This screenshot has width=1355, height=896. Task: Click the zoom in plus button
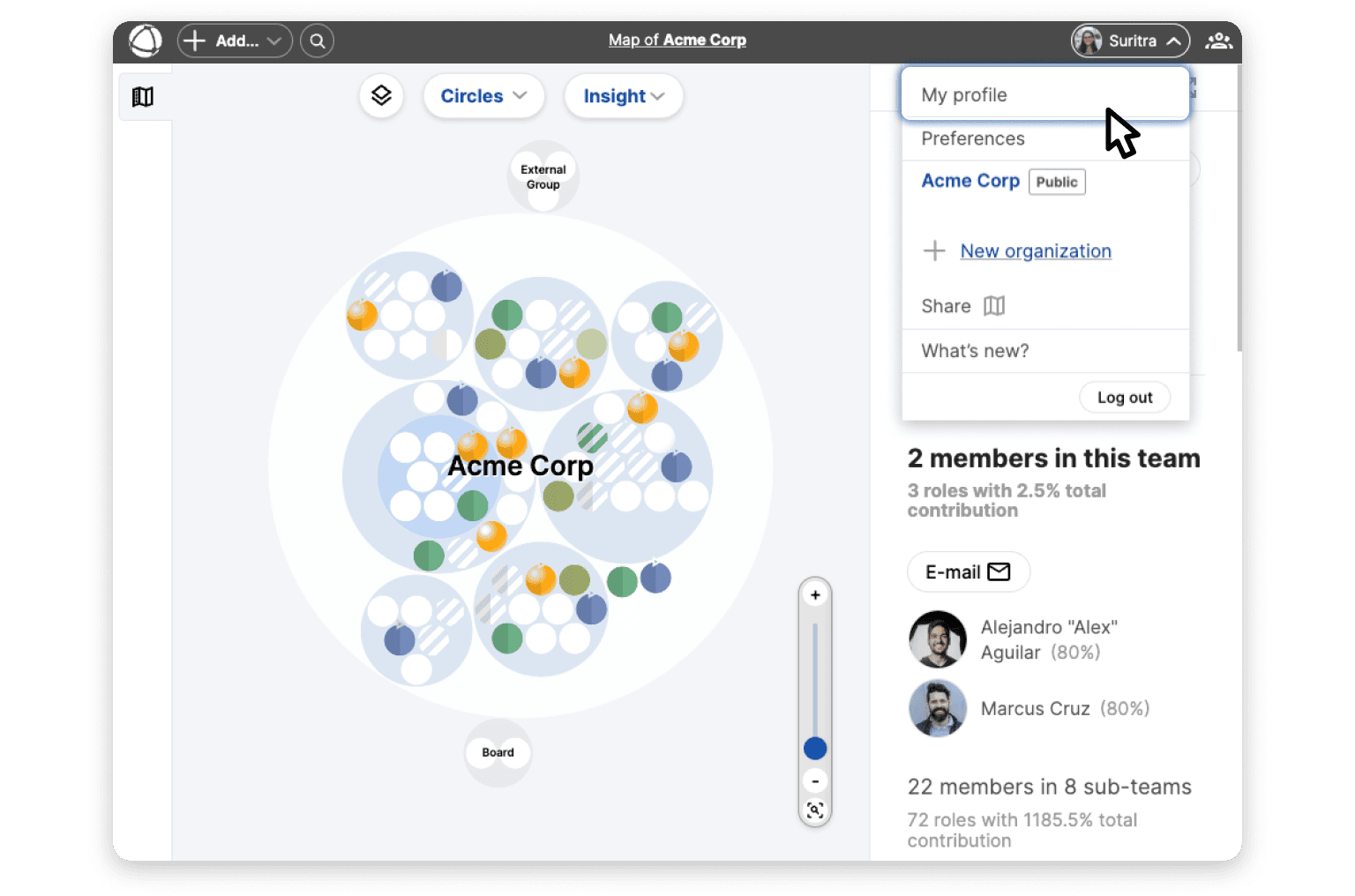(815, 595)
